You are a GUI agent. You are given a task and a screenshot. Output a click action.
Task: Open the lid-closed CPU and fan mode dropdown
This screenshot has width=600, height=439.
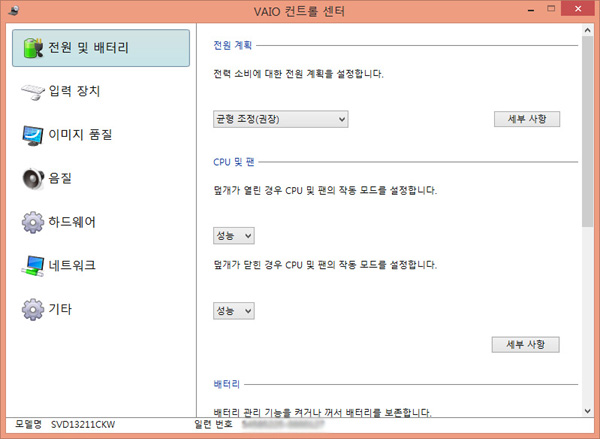[234, 311]
